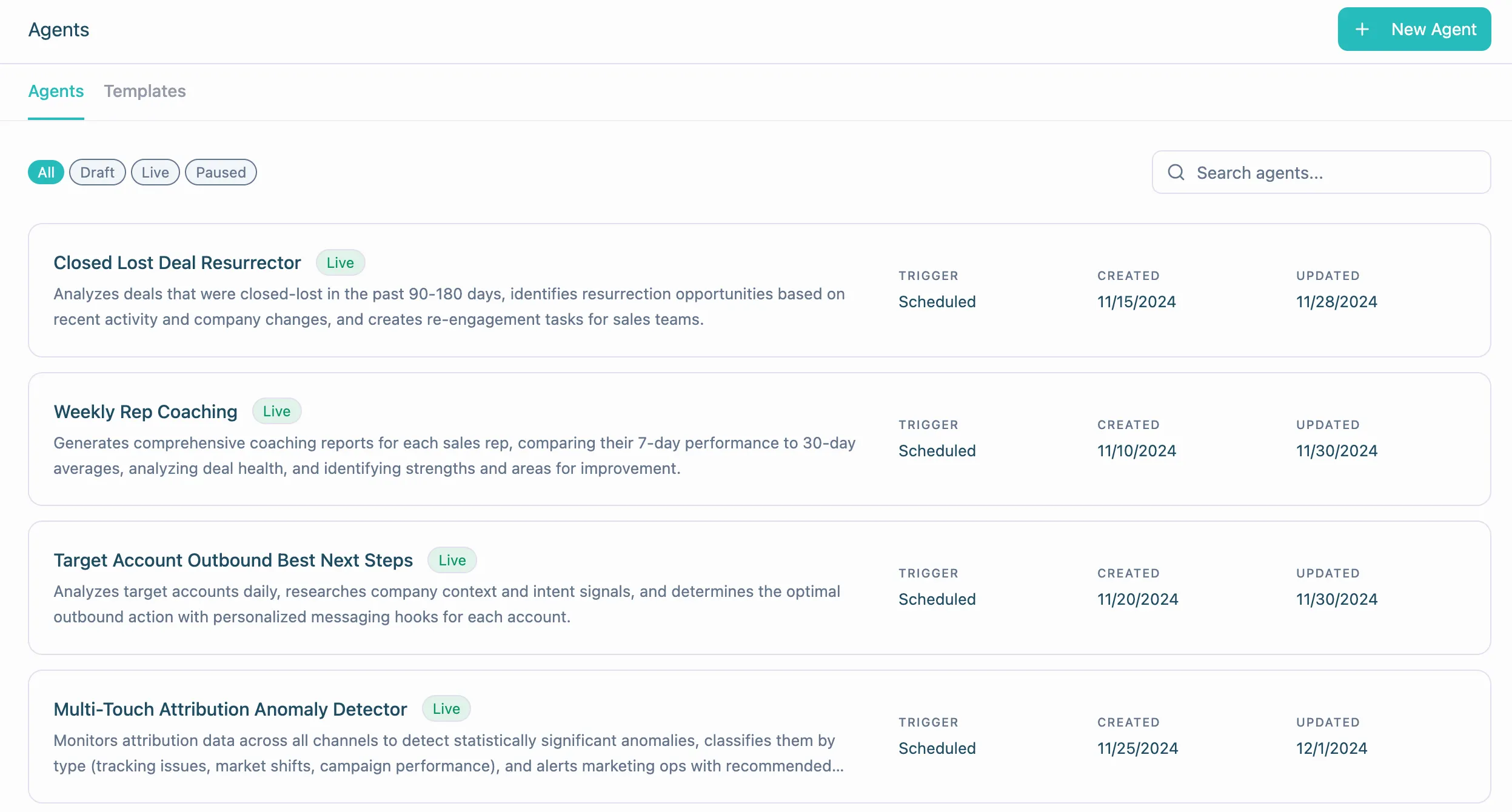Open the Weekly Rep Coaching agent
The width and height of the screenshot is (1512, 812).
[x=146, y=412]
